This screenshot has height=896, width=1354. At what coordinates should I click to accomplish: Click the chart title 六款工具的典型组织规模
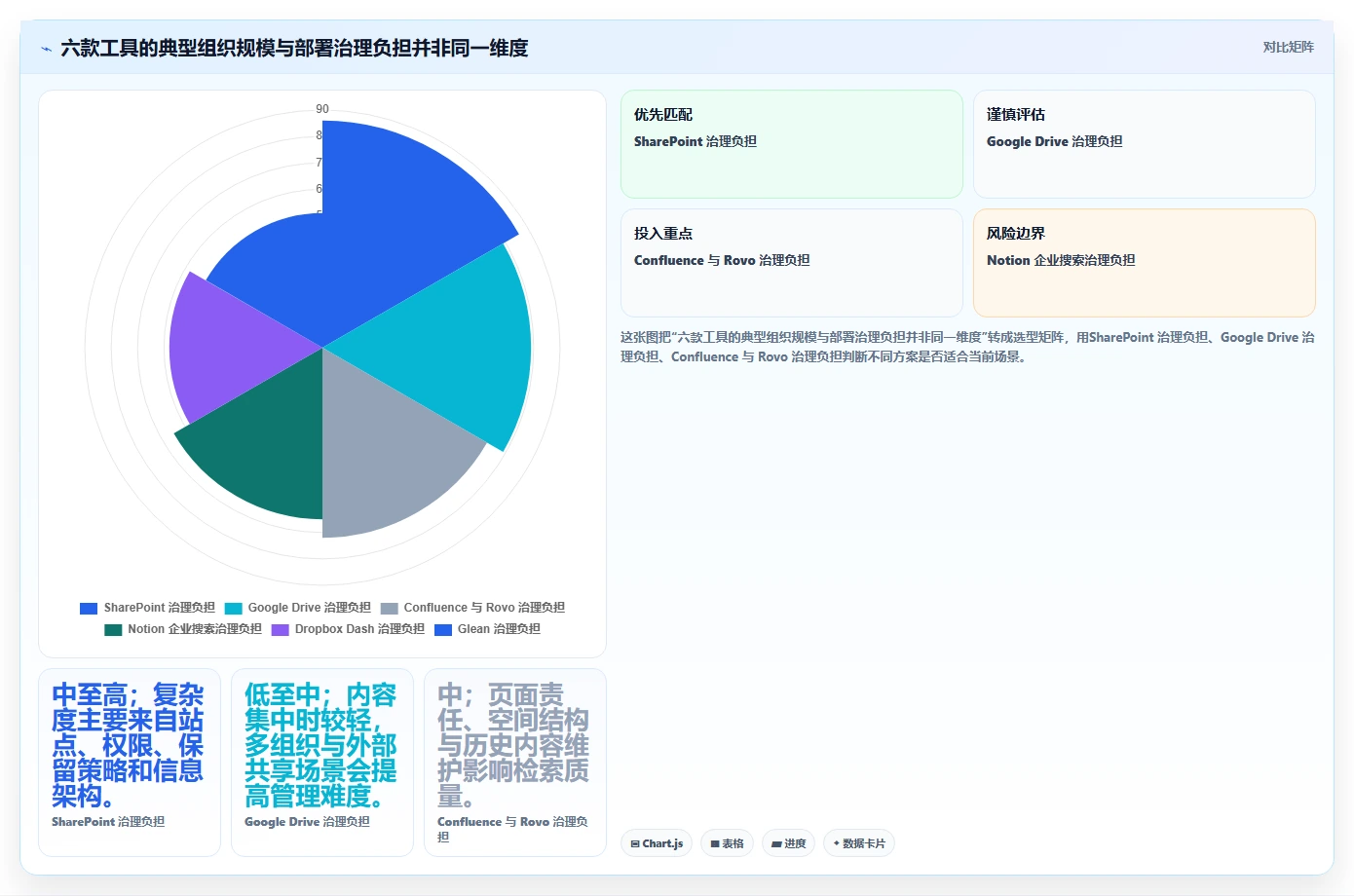click(294, 48)
